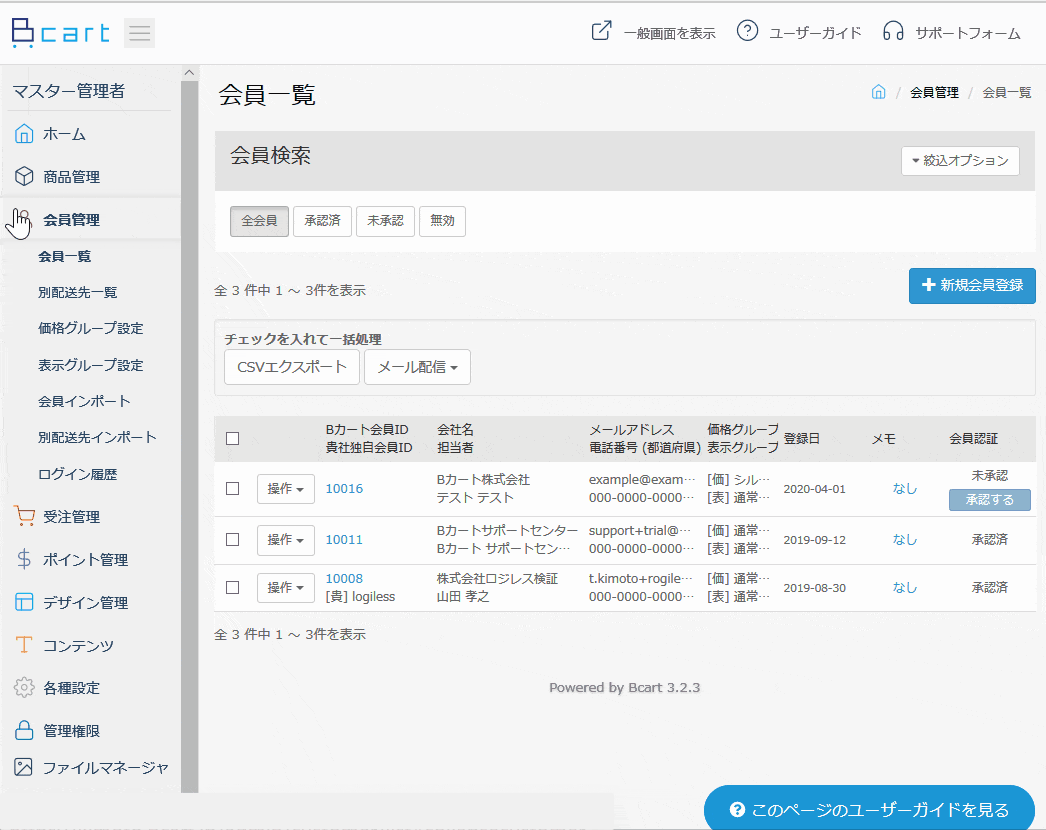Click the company name Bカート株式会社
The height and width of the screenshot is (830, 1046).
[x=483, y=479]
